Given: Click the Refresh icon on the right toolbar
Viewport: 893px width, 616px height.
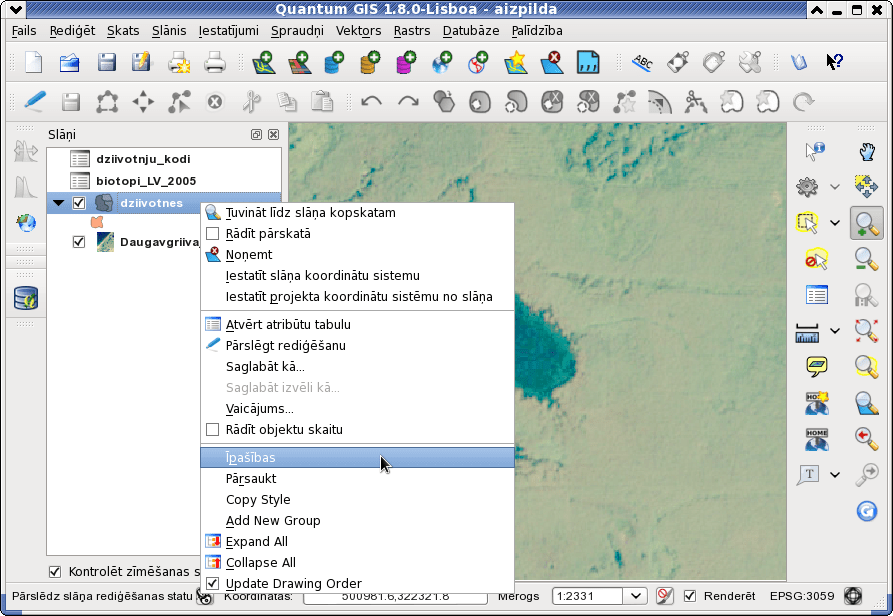Looking at the screenshot, I should pos(866,511).
